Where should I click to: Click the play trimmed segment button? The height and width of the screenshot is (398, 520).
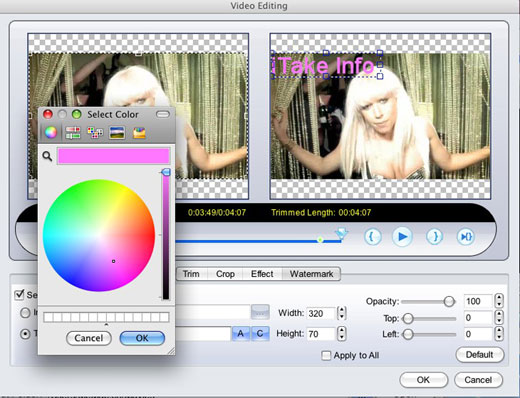(465, 237)
